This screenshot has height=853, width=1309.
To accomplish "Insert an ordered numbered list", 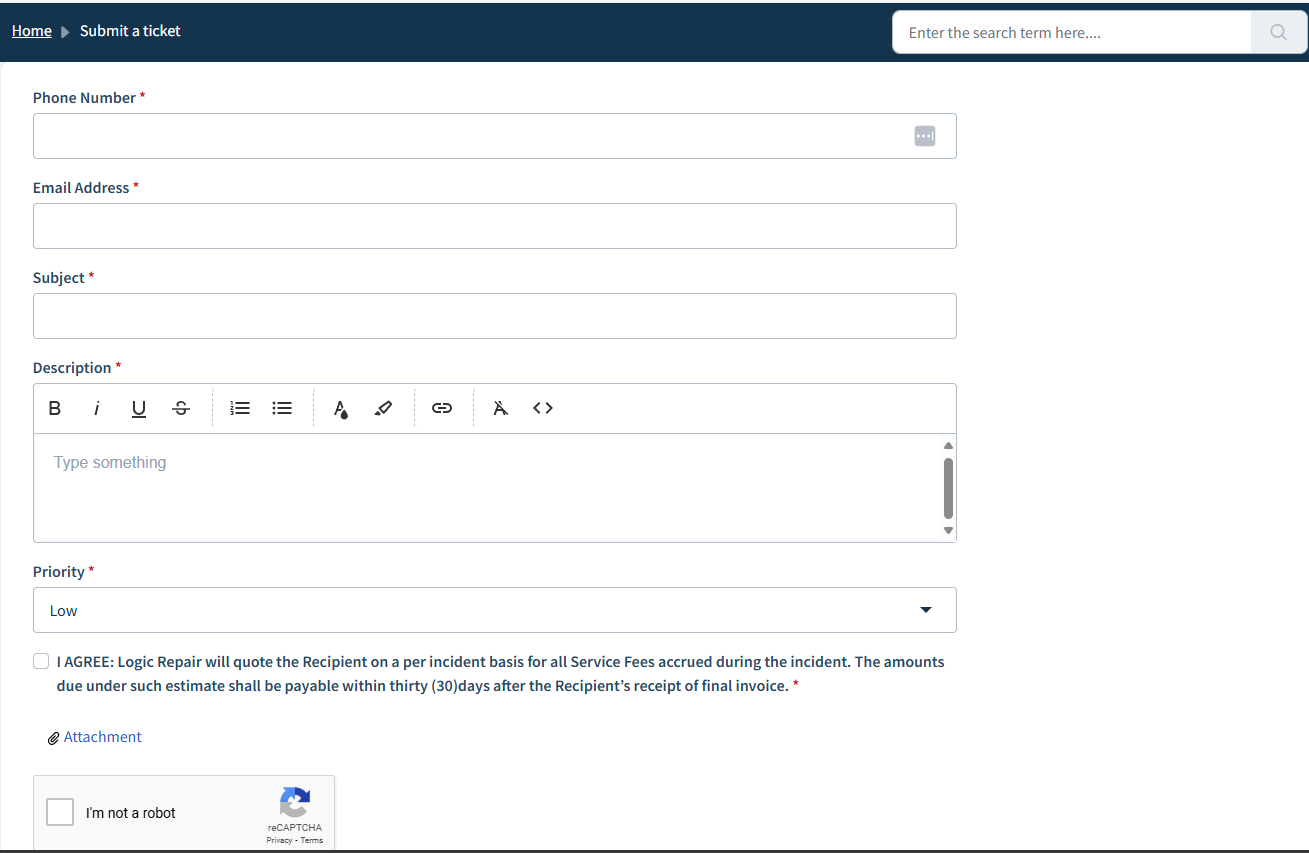I will (x=240, y=408).
